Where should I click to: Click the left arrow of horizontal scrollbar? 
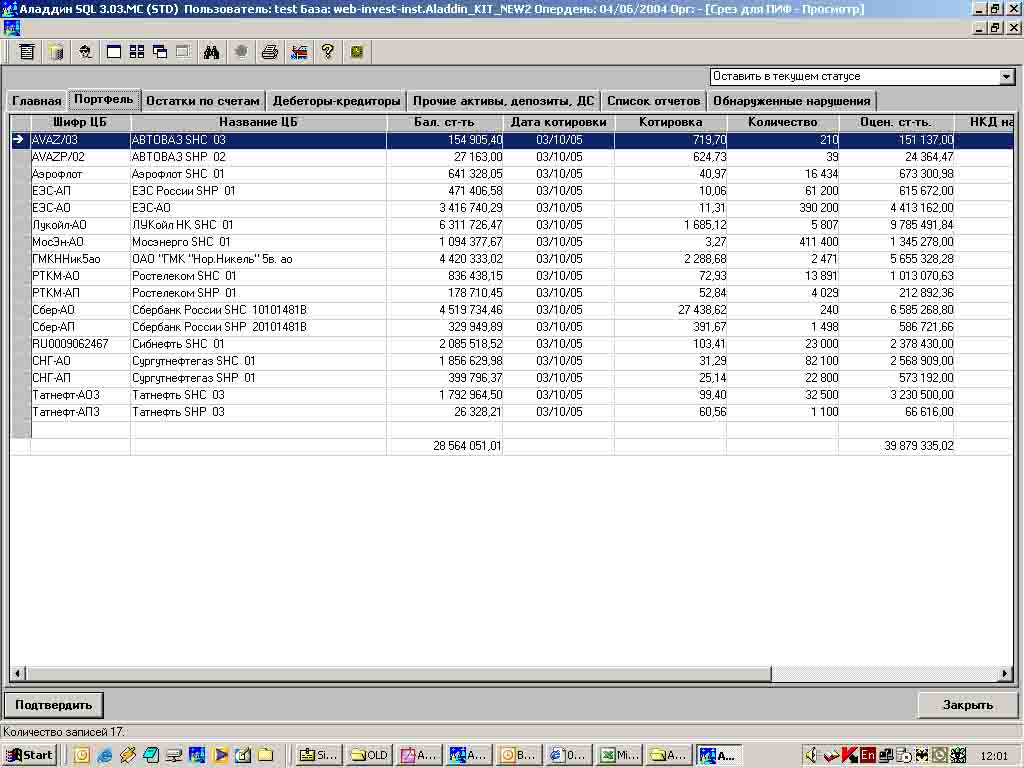point(18,673)
